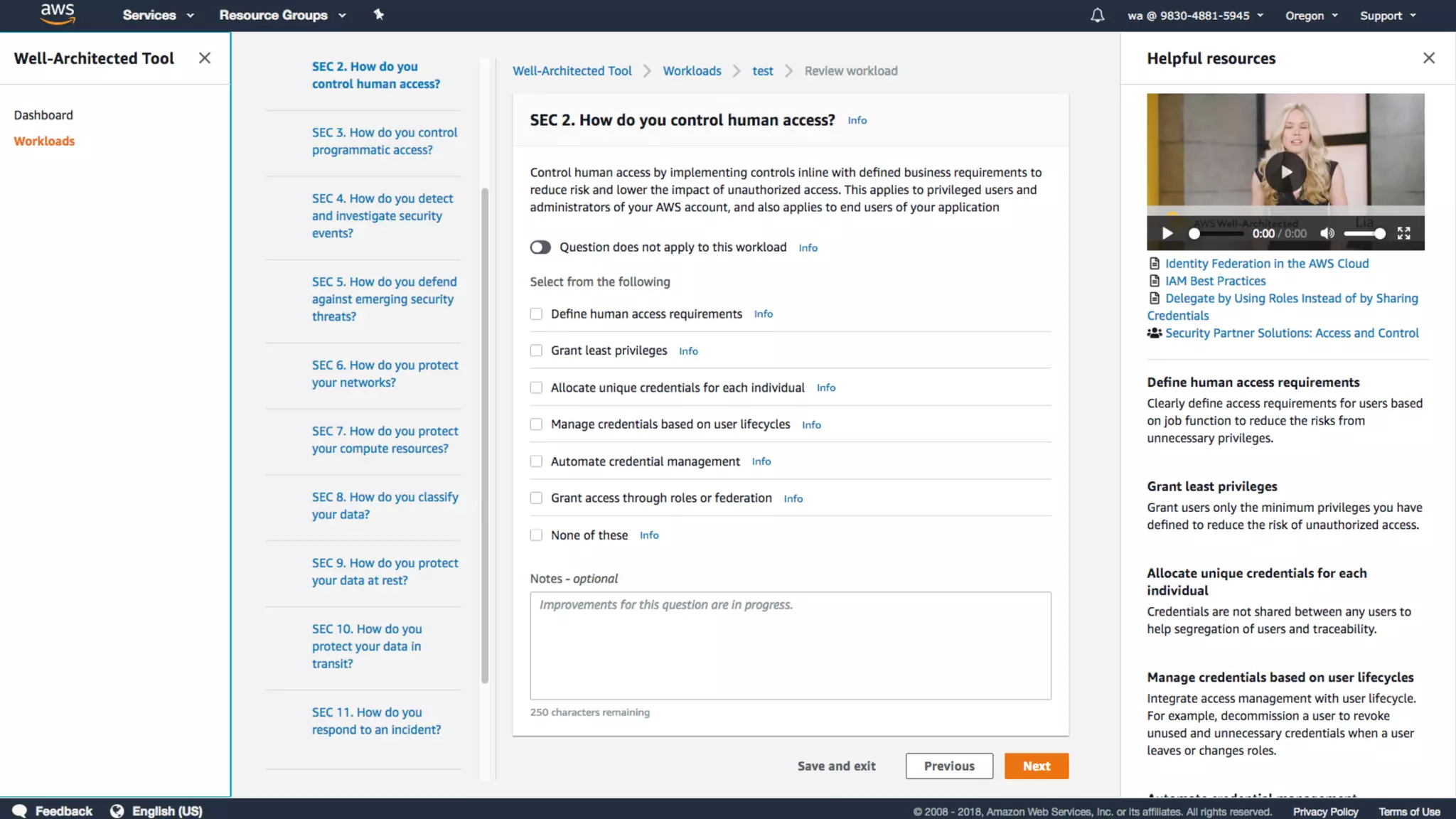Image resolution: width=1456 pixels, height=819 pixels.
Task: Click the AWS logo home icon
Action: click(x=58, y=14)
